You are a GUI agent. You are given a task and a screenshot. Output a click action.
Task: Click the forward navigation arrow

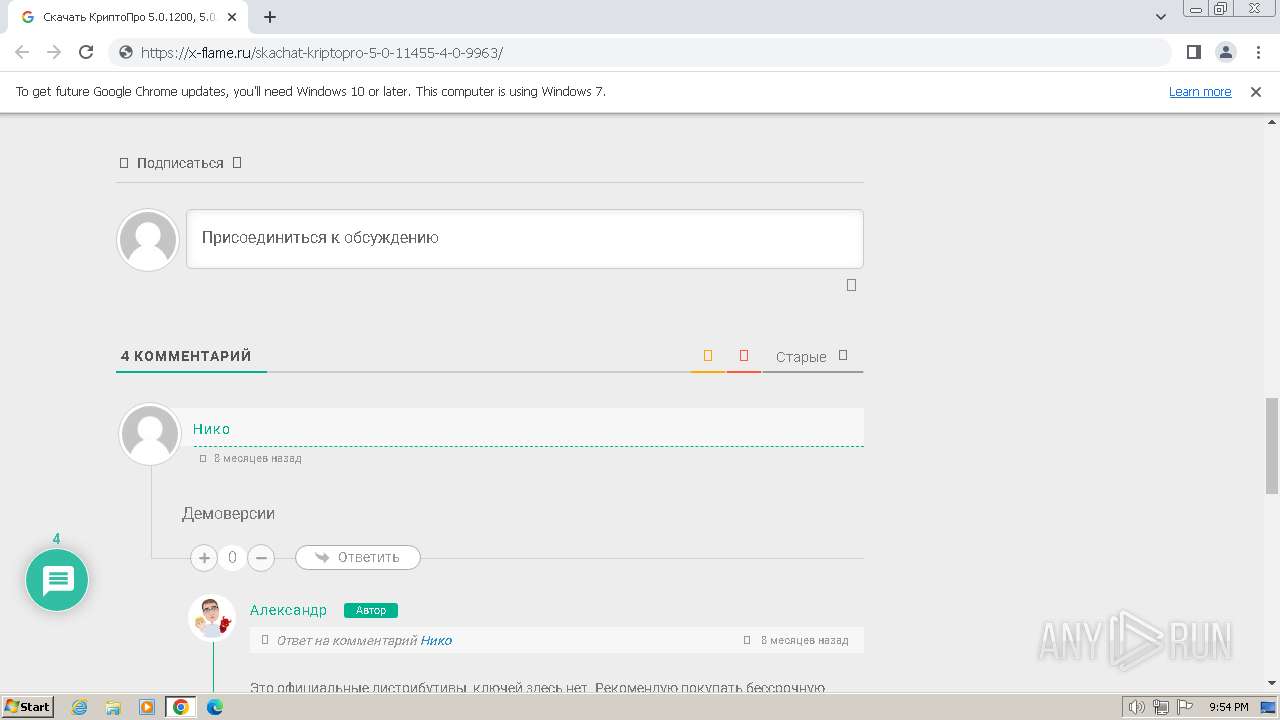coord(54,52)
